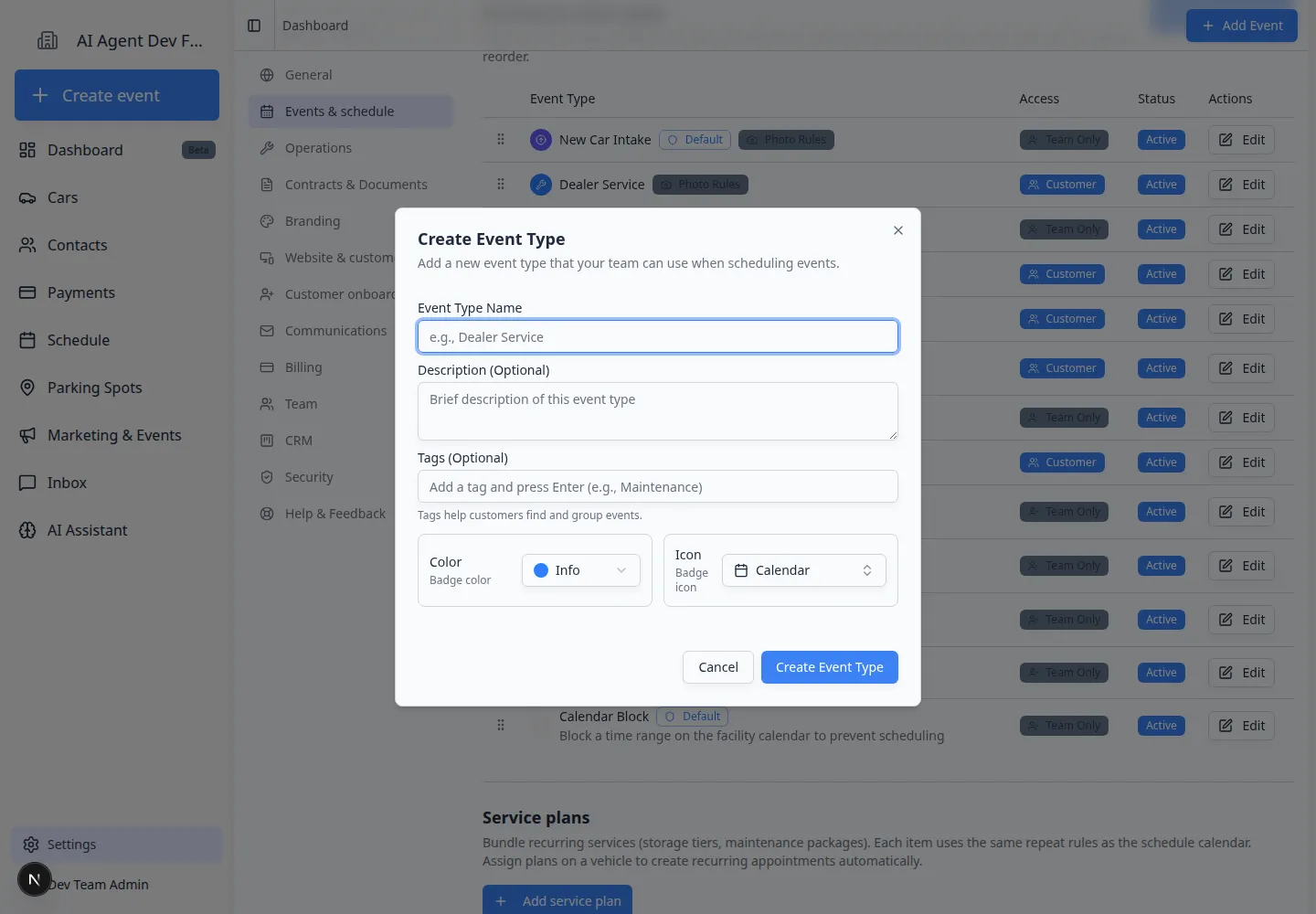
Task: Select Dashboard in main sidebar
Action: [117, 150]
